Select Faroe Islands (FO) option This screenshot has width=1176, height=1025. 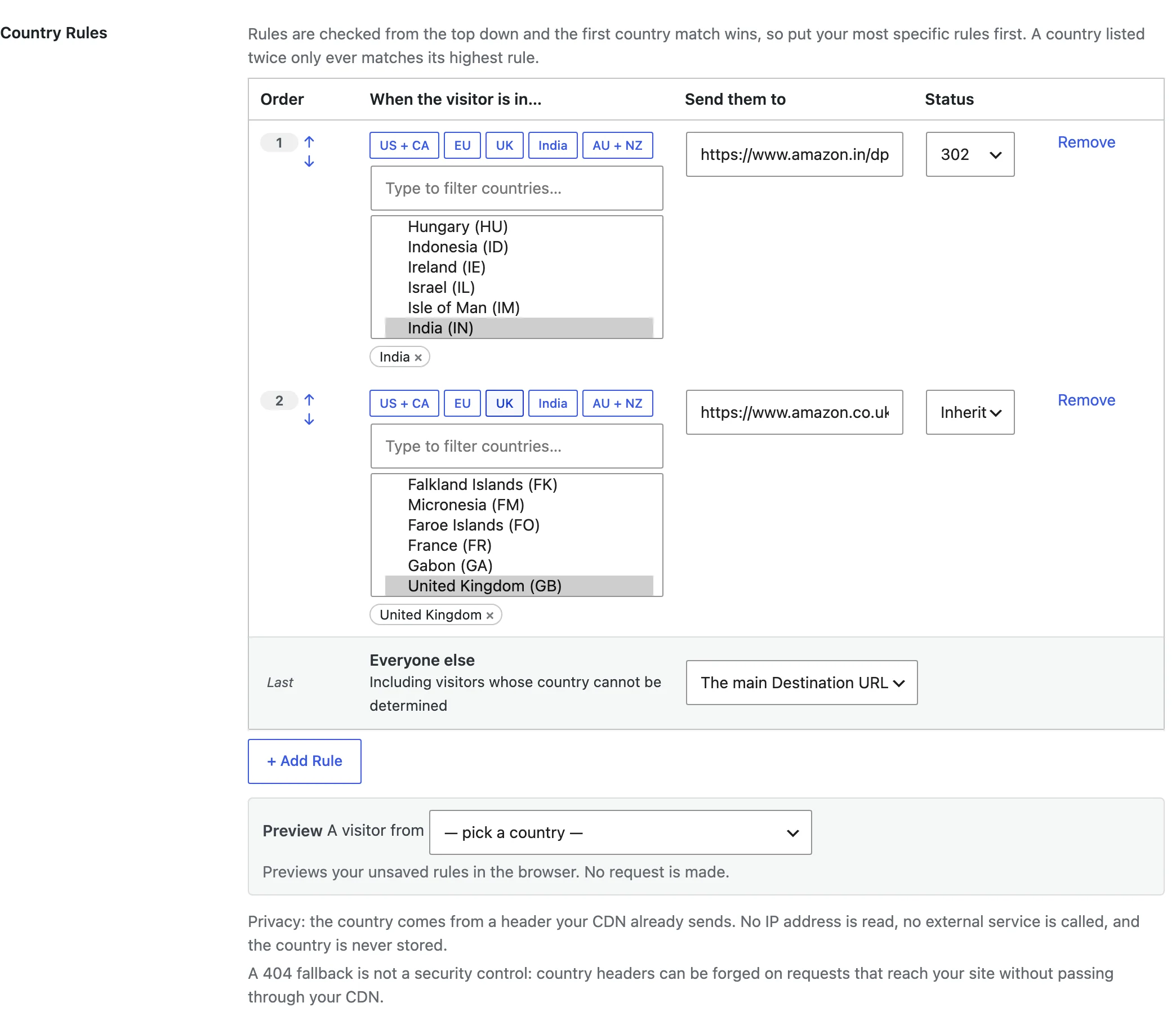(519, 525)
